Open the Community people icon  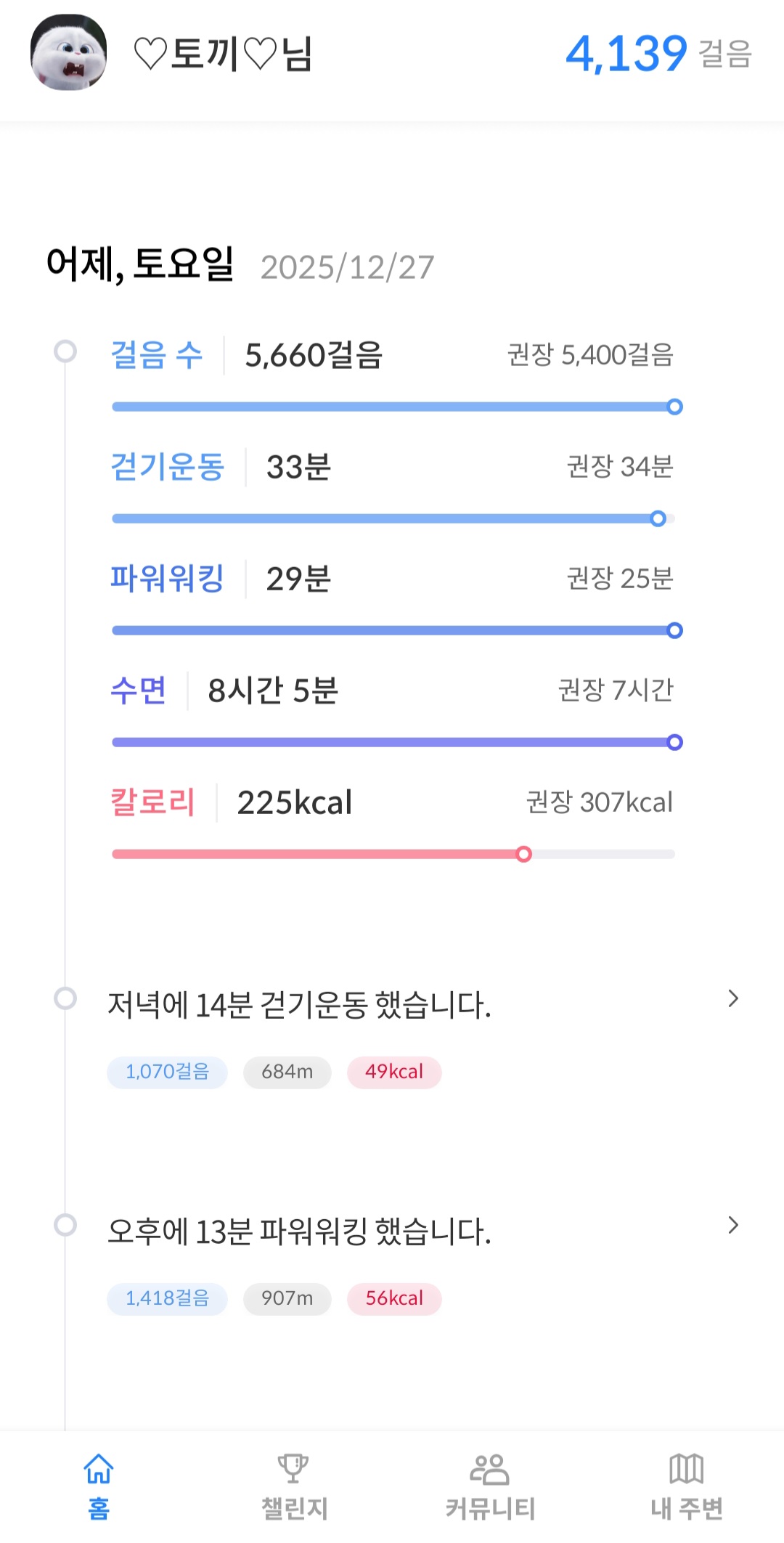489,1470
